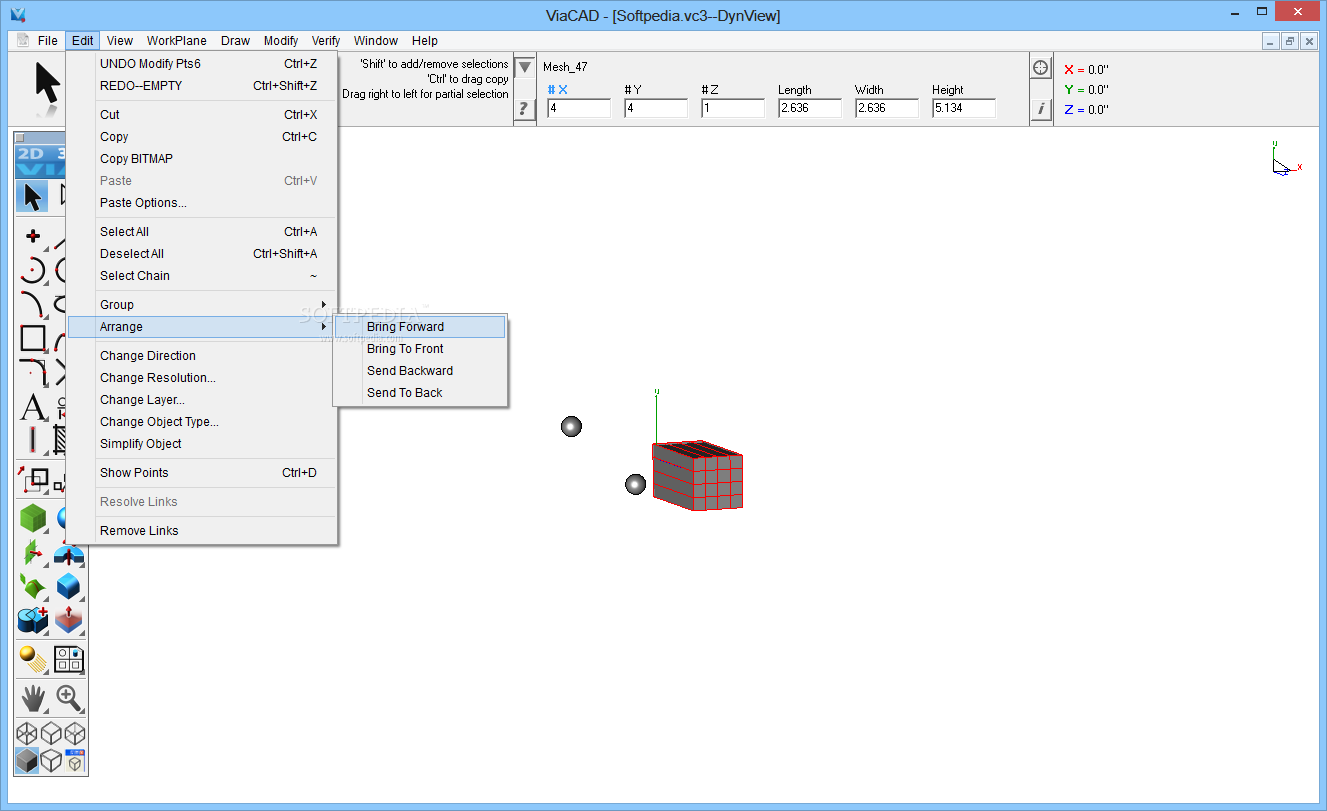Screen dimensions: 1327x811
Task: Choose the green surface trim tool
Action: 33,586
